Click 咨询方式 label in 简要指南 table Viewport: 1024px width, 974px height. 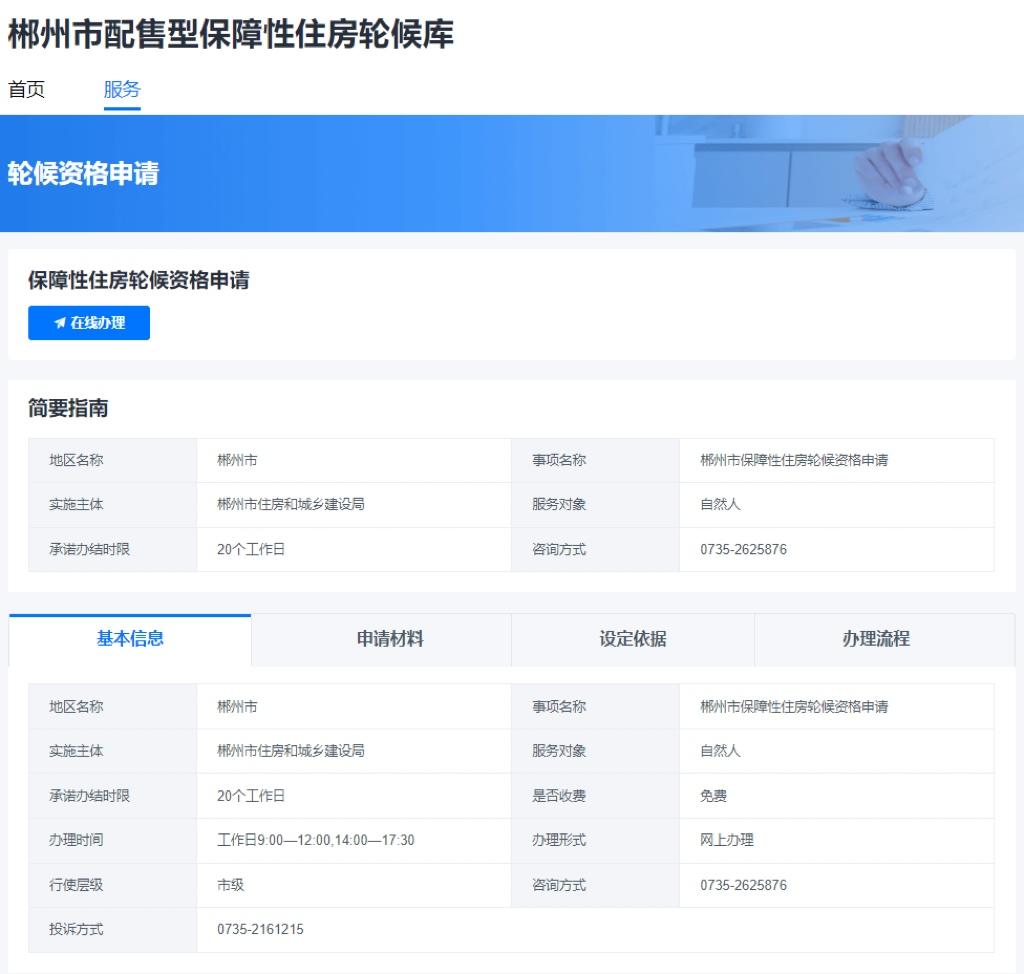[559, 549]
